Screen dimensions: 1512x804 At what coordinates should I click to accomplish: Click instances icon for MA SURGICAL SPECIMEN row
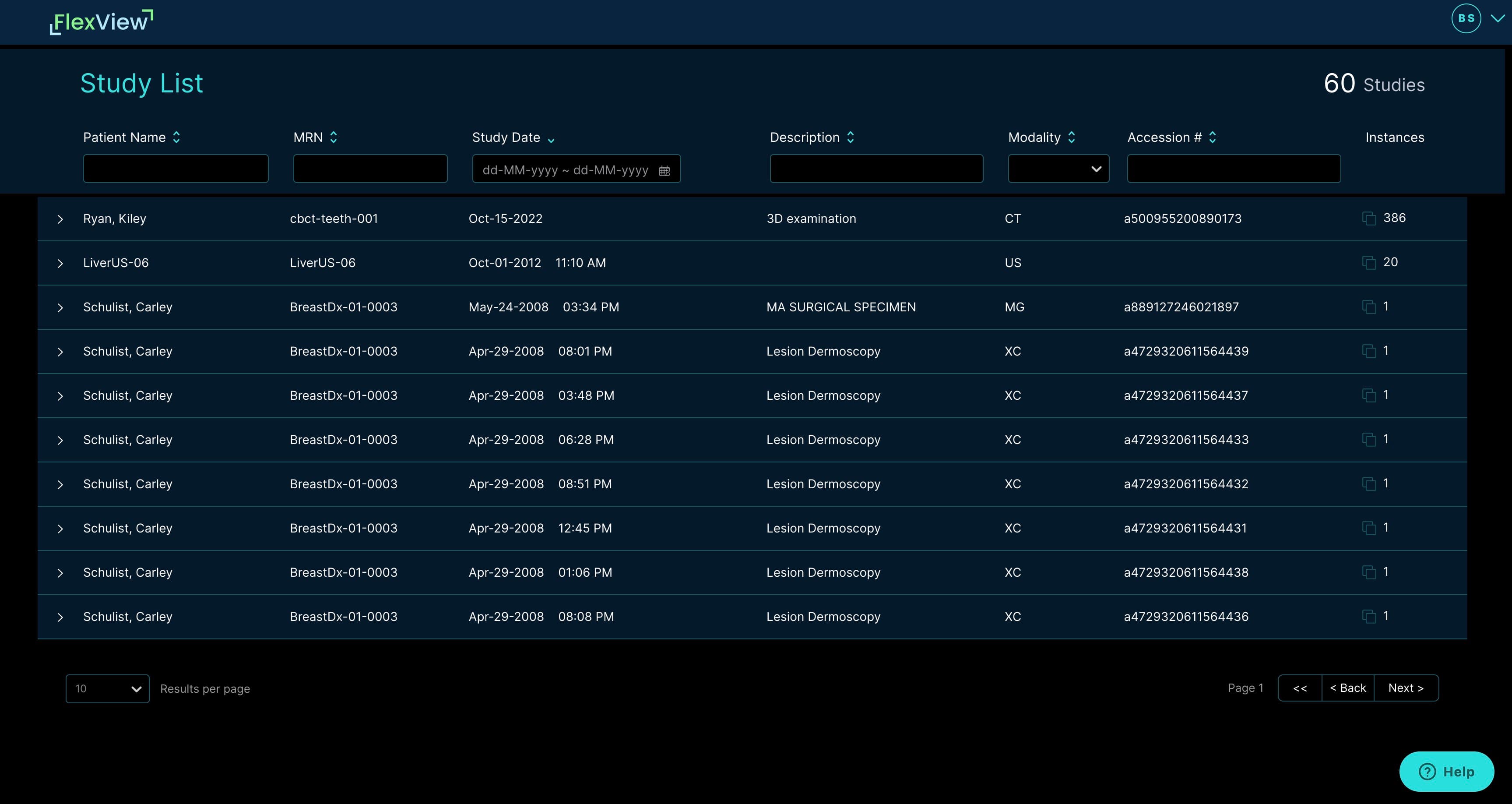coord(1369,307)
